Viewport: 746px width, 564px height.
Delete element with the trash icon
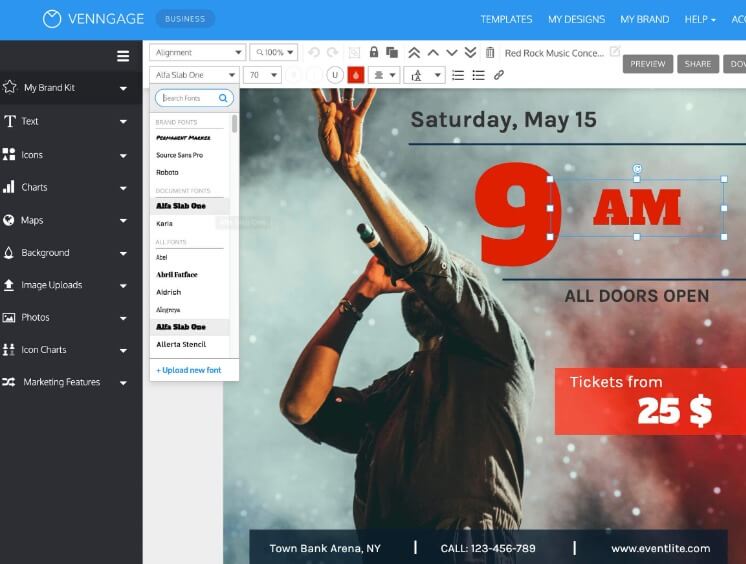point(490,52)
